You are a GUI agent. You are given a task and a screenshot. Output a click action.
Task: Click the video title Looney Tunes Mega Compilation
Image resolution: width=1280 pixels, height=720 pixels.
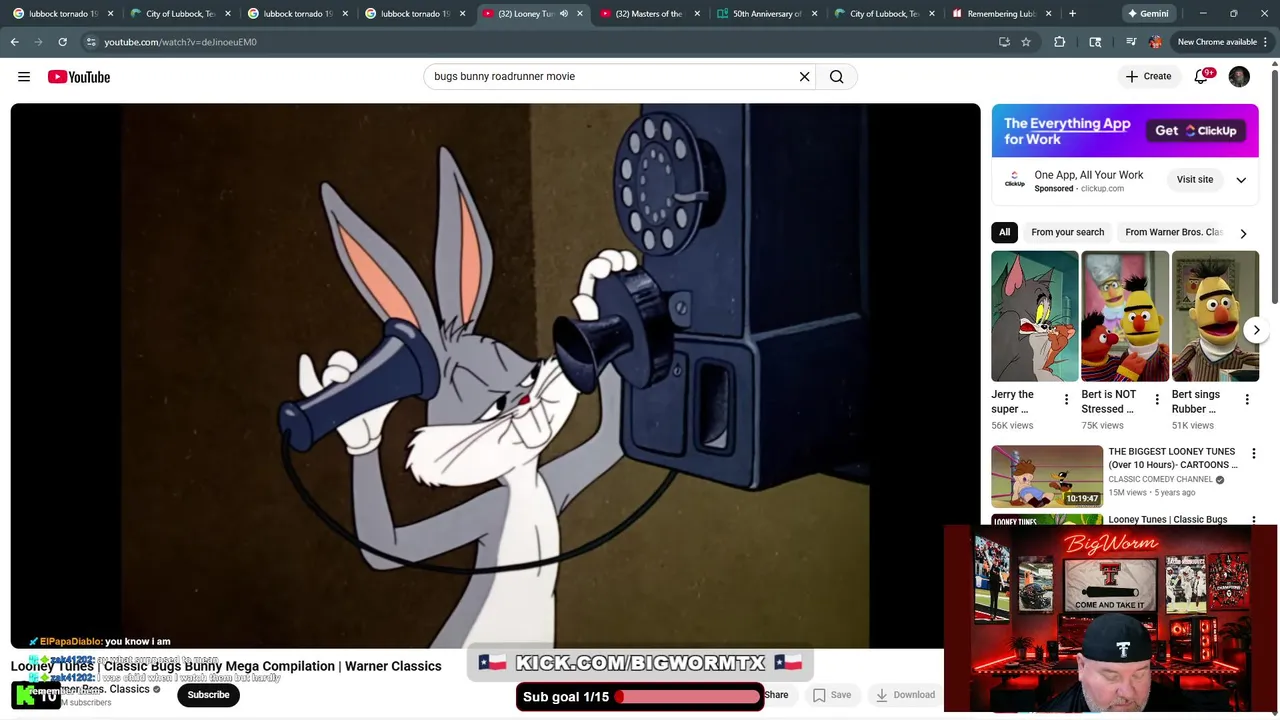226,666
